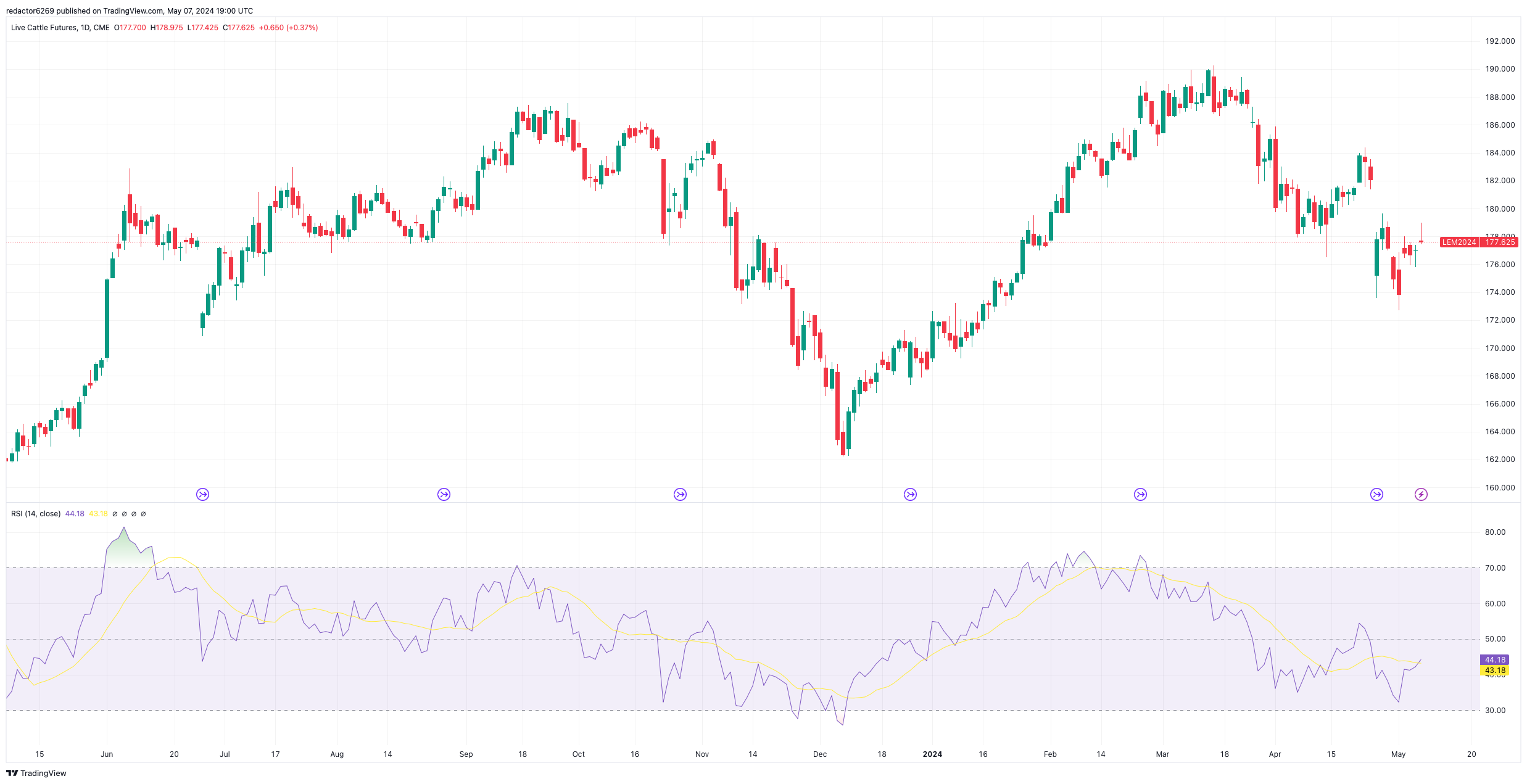
Task: Toggle visibility of the RSI indicator from its legend
Action: click(36, 513)
